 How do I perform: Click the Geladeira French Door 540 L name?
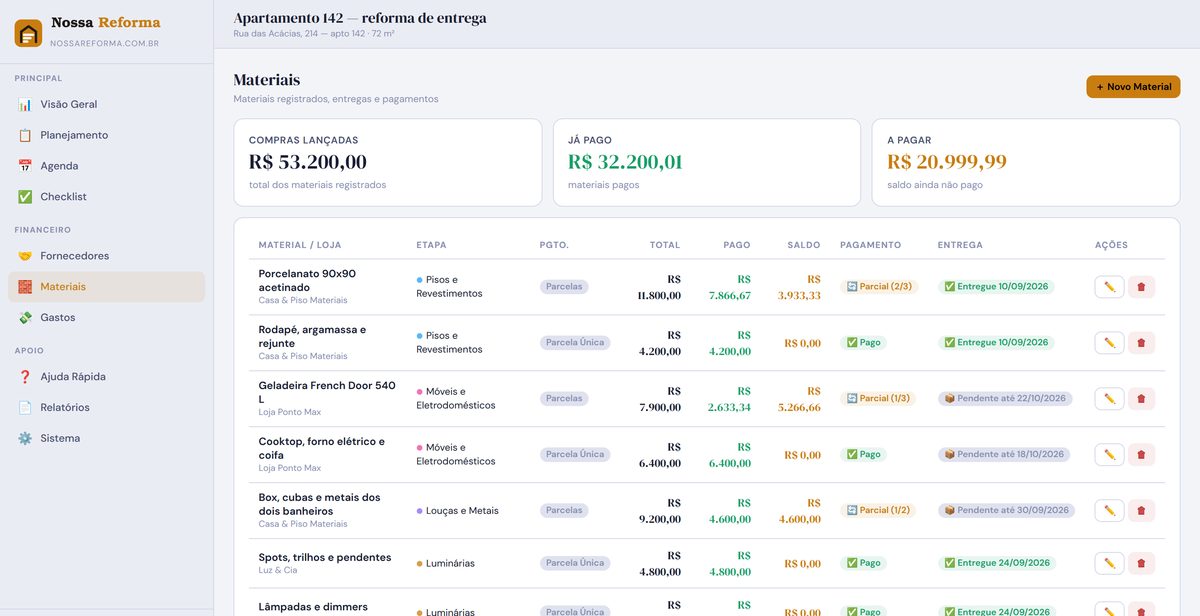pyautogui.click(x=327, y=392)
